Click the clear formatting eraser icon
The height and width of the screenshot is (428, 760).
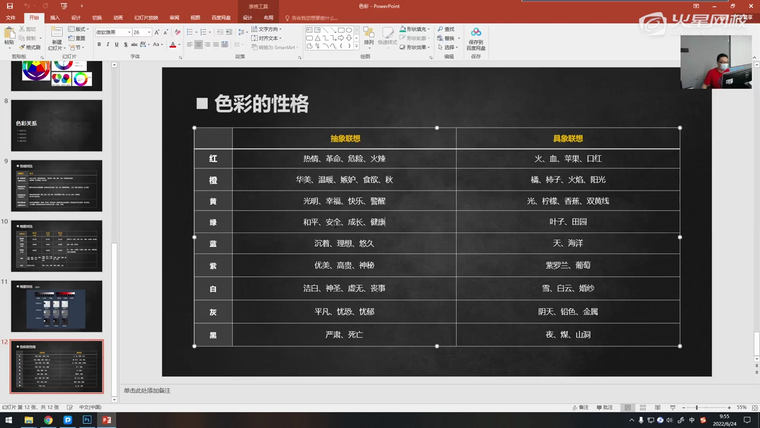point(176,32)
